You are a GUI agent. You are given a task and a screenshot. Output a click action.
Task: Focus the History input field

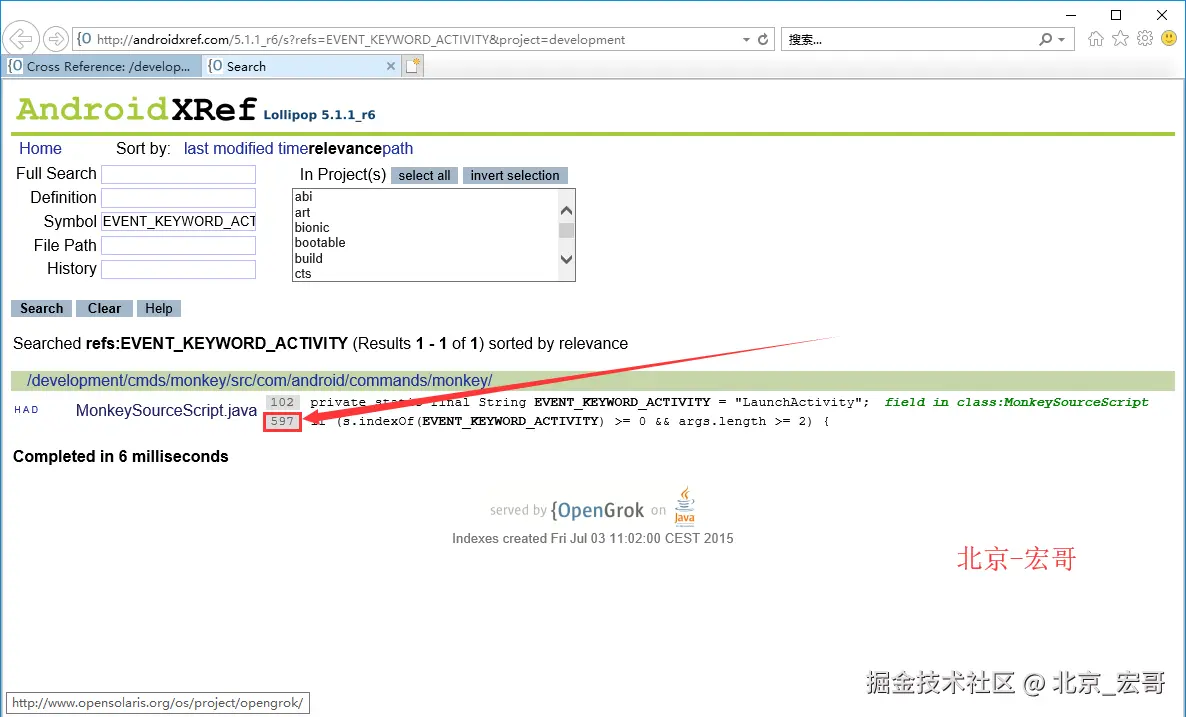(x=179, y=269)
